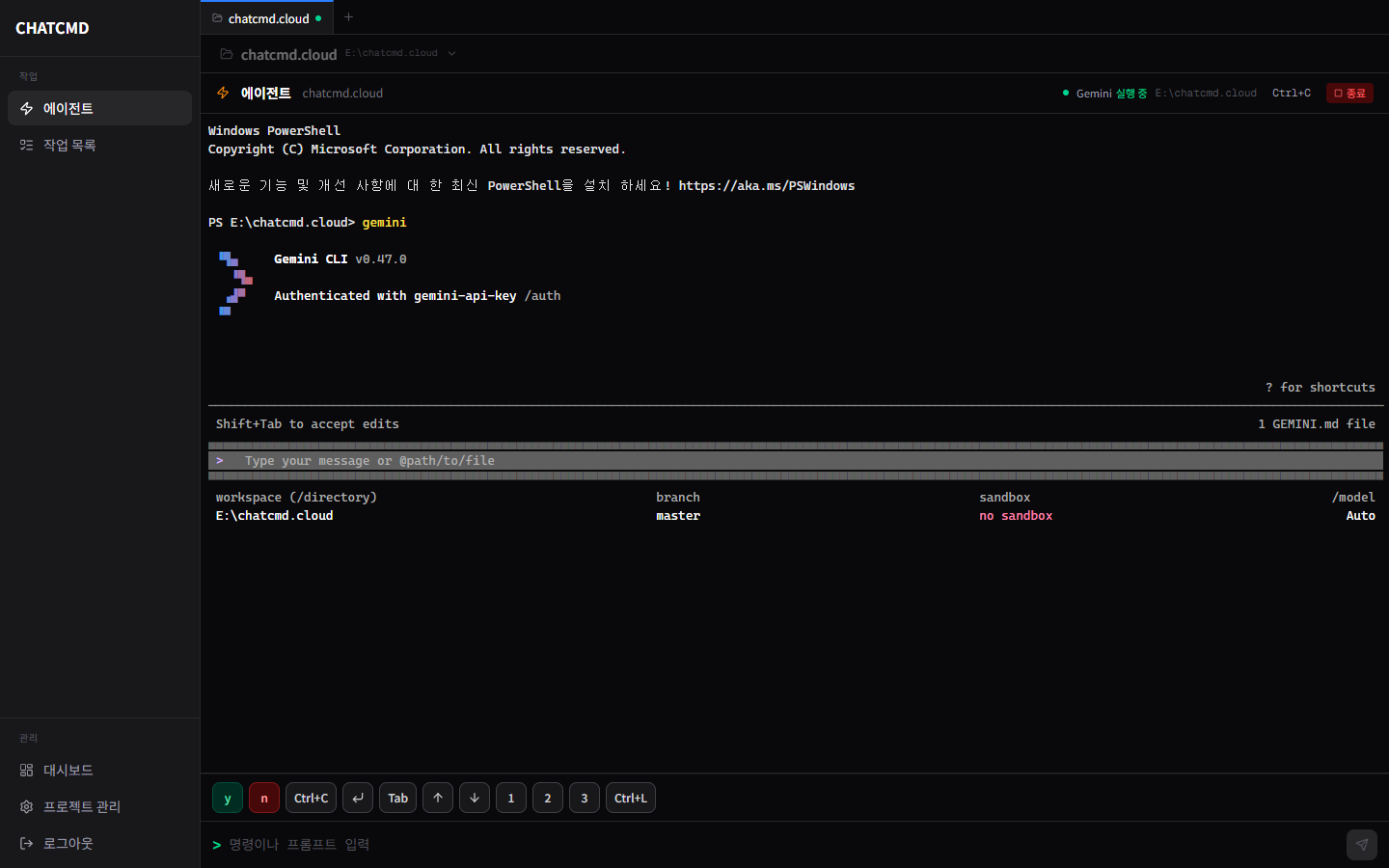Click the 1 quick key button
The image size is (1389, 868).
click(511, 798)
